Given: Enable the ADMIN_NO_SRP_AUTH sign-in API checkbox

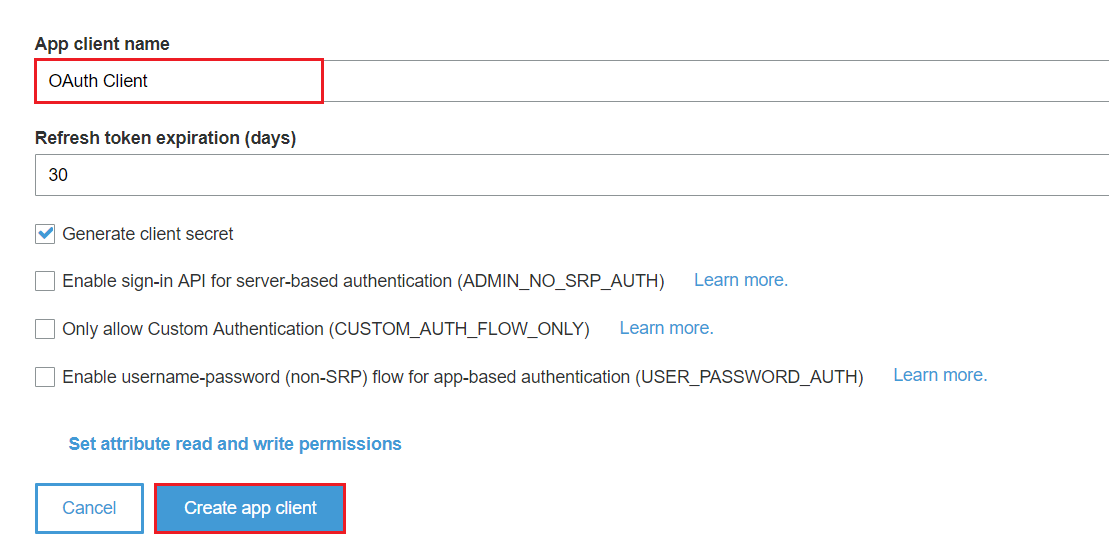Looking at the screenshot, I should click(45, 281).
